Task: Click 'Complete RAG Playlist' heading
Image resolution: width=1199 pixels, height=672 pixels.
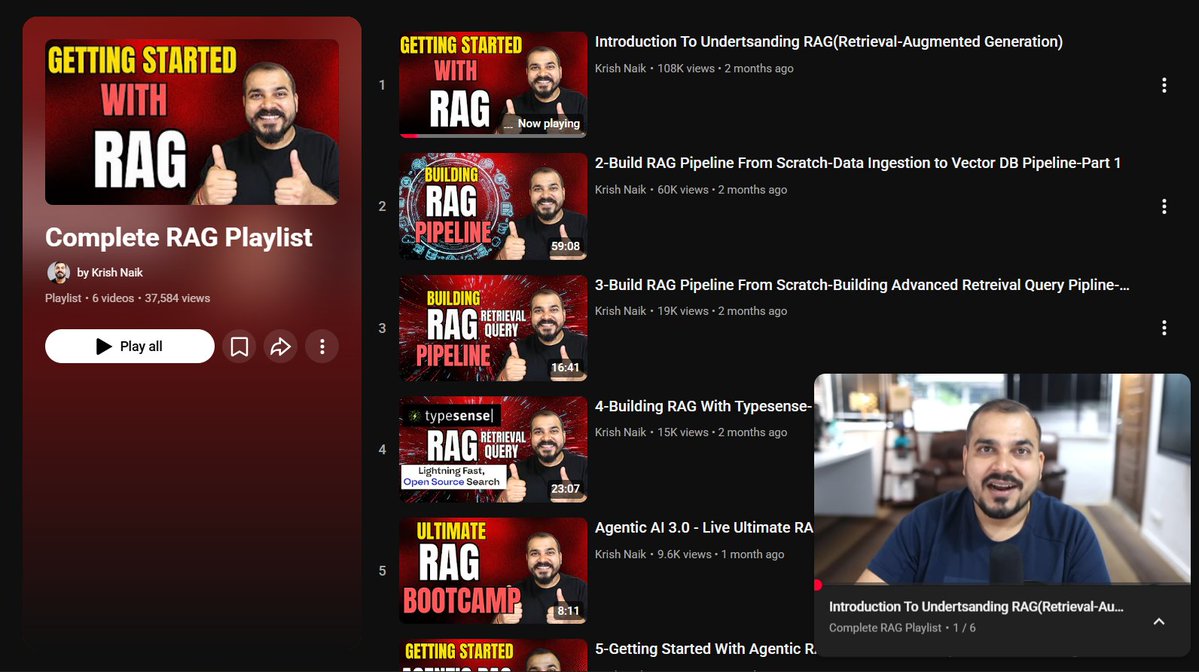Action: pyautogui.click(x=178, y=238)
